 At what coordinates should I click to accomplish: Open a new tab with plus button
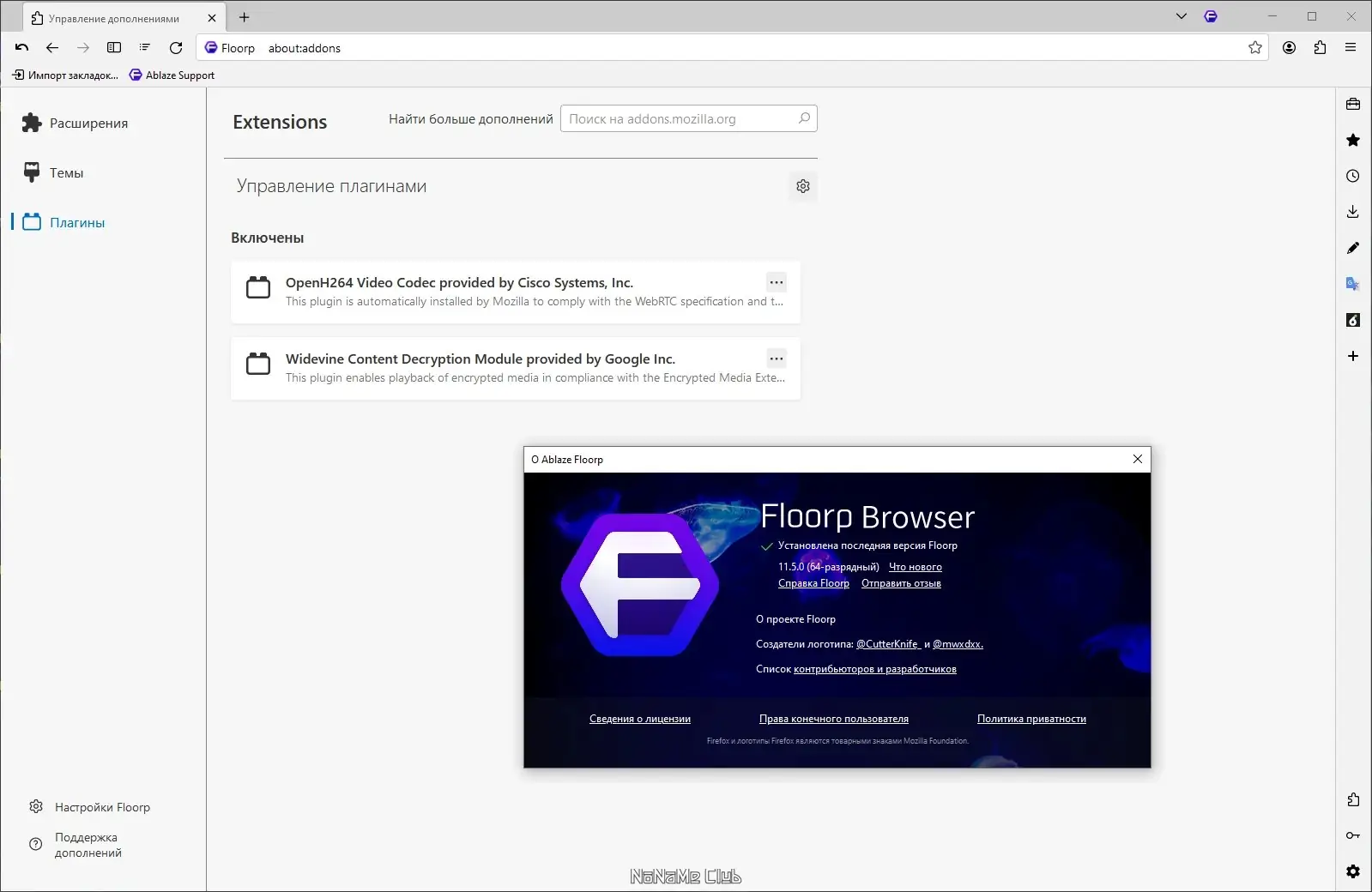(245, 17)
